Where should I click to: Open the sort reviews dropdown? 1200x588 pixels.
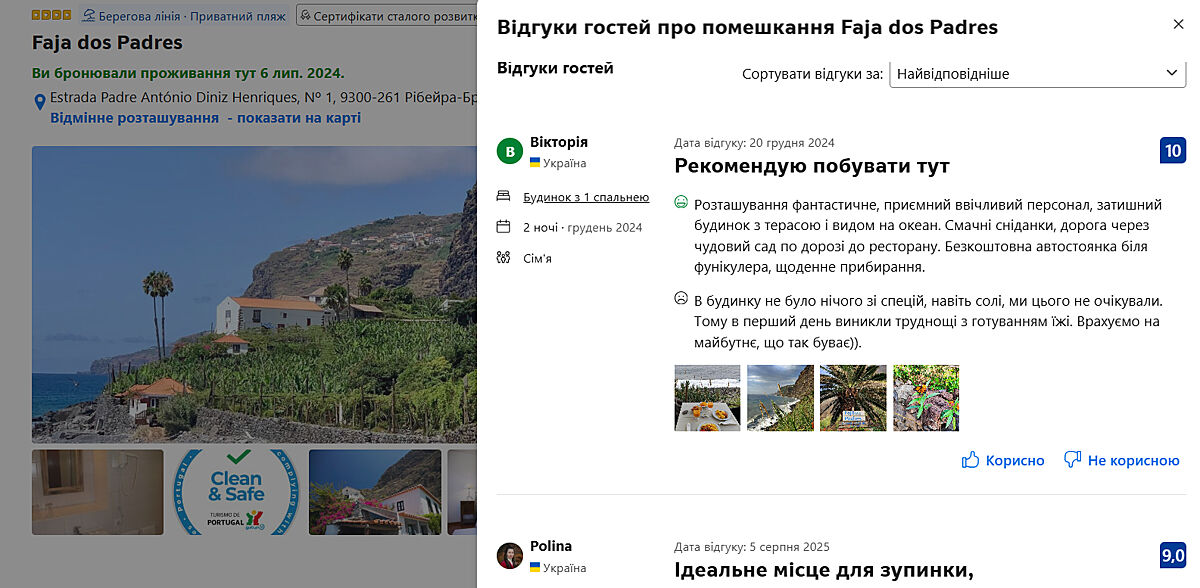[1037, 73]
